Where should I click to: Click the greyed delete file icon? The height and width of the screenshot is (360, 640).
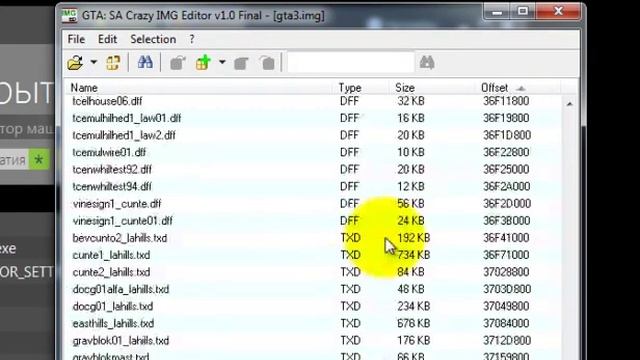coord(267,63)
